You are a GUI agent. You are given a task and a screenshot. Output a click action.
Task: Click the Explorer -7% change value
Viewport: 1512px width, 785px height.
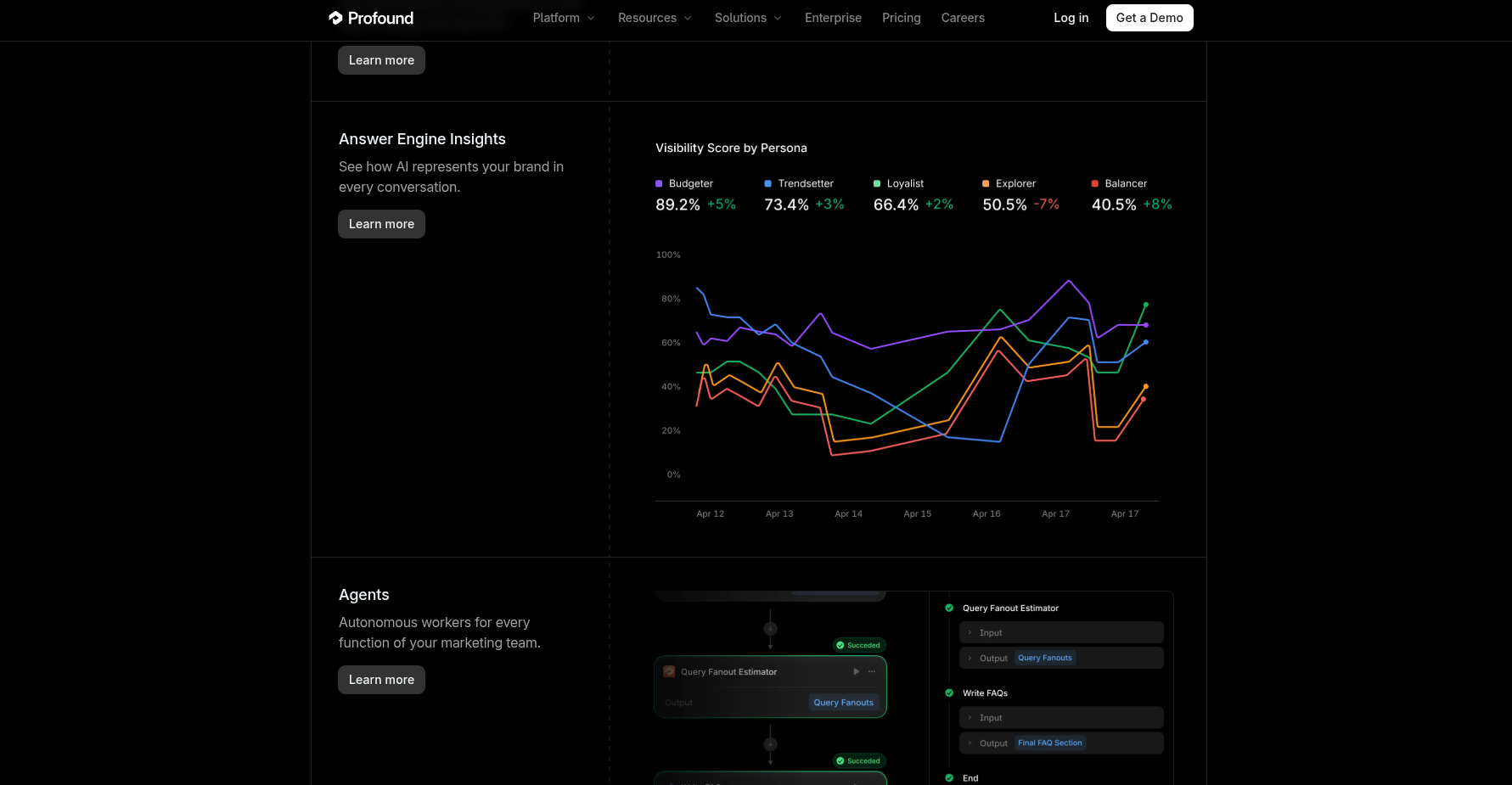pos(1047,205)
